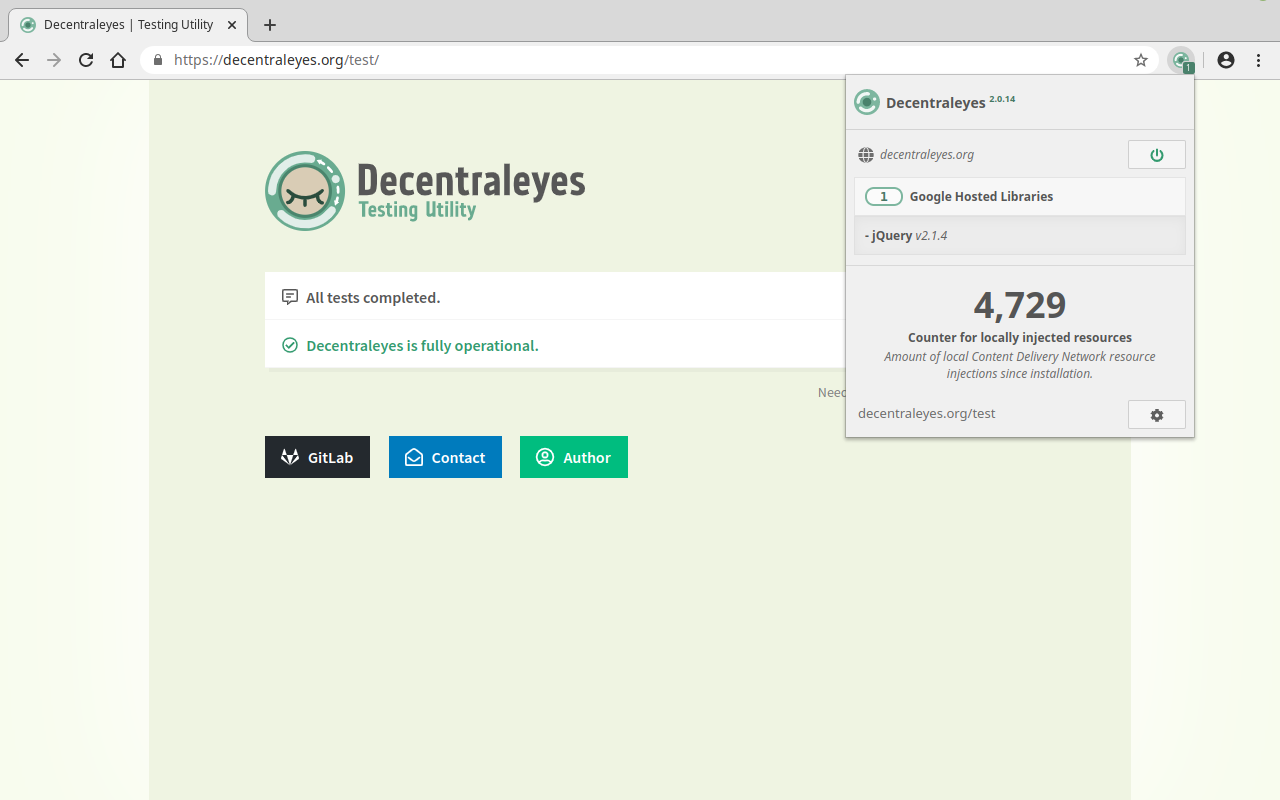1280x800 pixels.
Task: Click the globe icon beside decentraleyes.org
Action: [x=866, y=154]
